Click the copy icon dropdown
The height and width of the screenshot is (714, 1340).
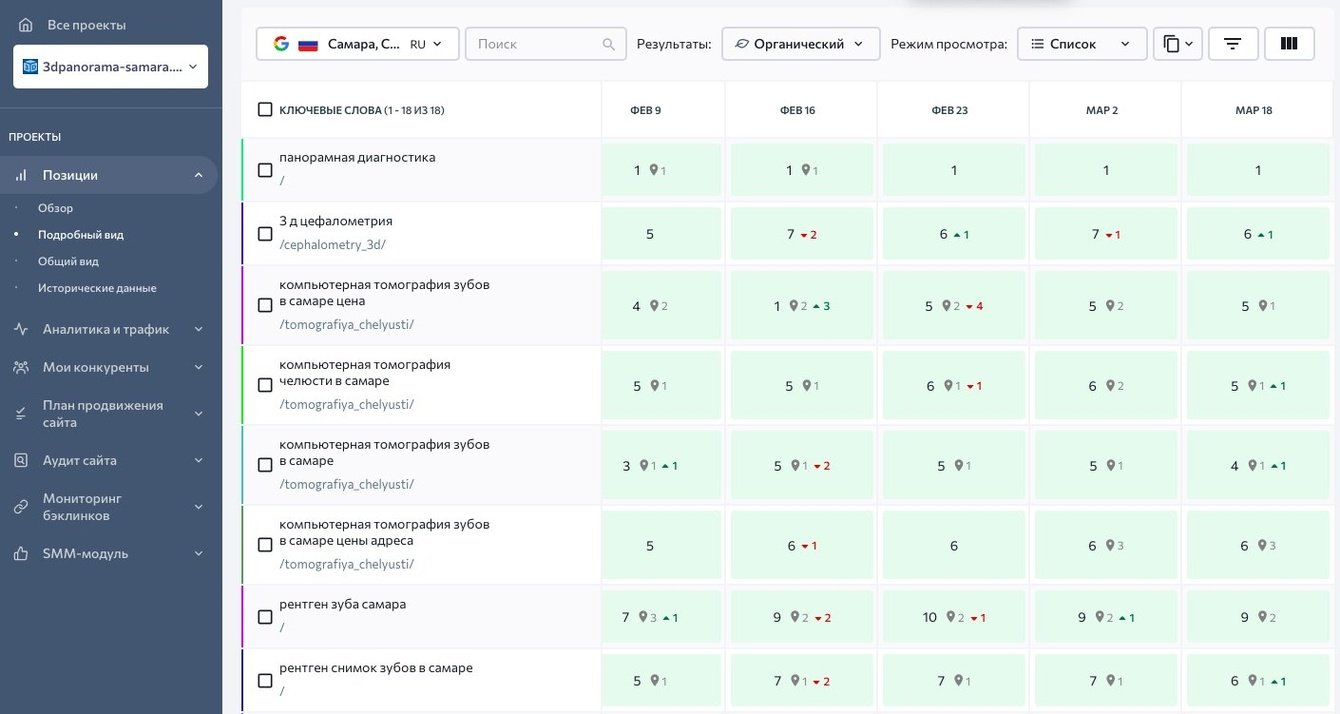[1178, 44]
